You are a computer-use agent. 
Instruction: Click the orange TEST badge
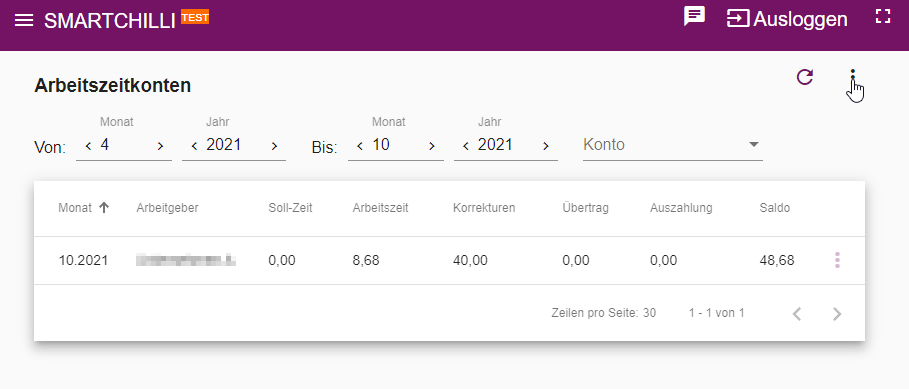point(195,17)
